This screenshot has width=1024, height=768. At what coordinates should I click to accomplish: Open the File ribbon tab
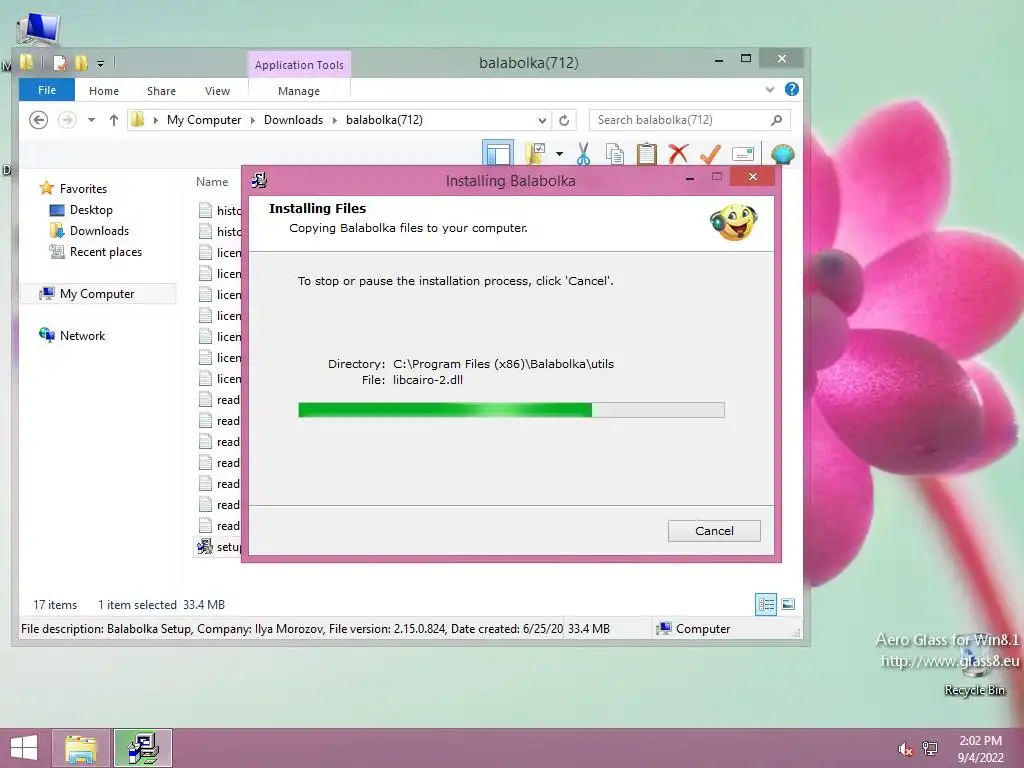tap(47, 90)
